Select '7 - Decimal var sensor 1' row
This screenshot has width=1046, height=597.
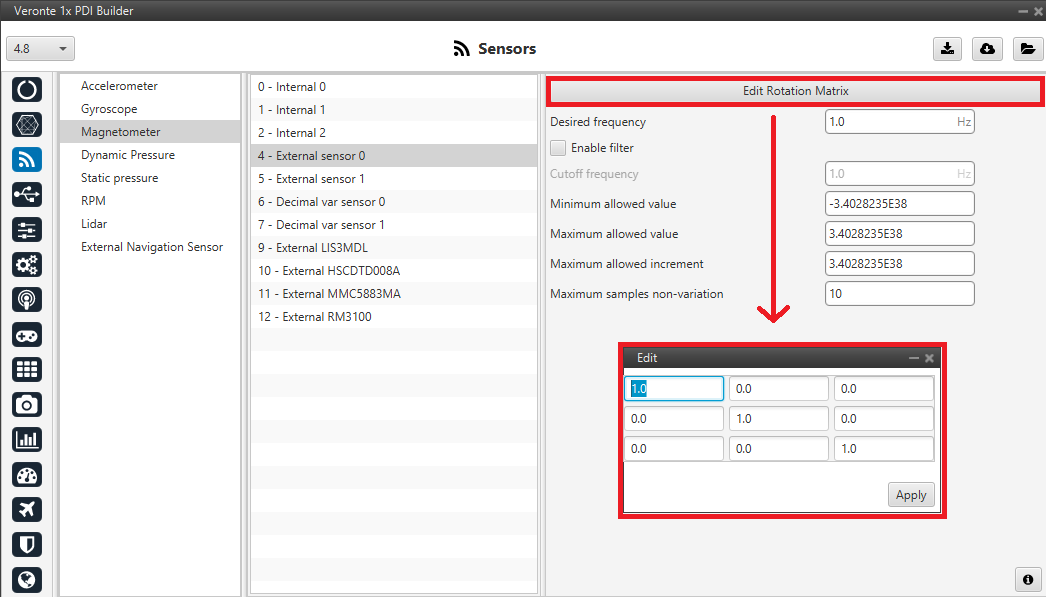click(394, 225)
